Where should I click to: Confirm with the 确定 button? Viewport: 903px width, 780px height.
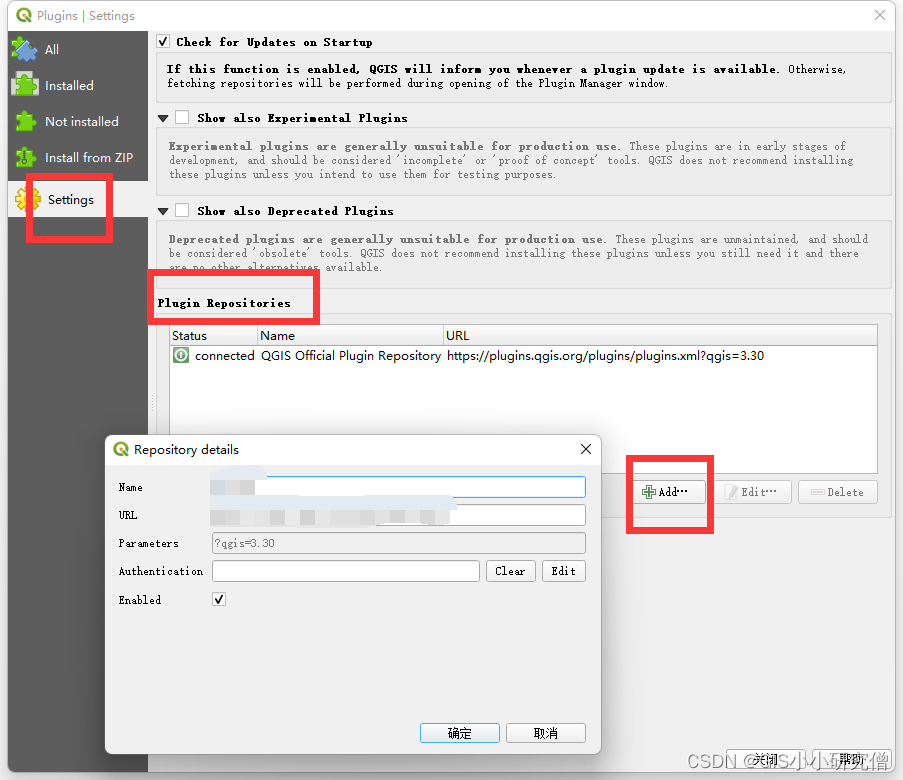[x=460, y=733]
